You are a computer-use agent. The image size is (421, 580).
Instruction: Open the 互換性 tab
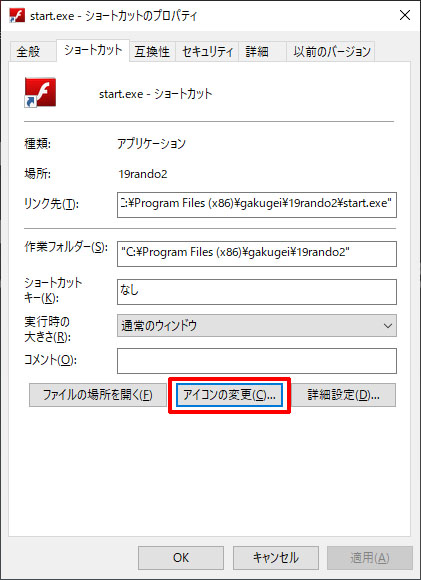click(152, 51)
